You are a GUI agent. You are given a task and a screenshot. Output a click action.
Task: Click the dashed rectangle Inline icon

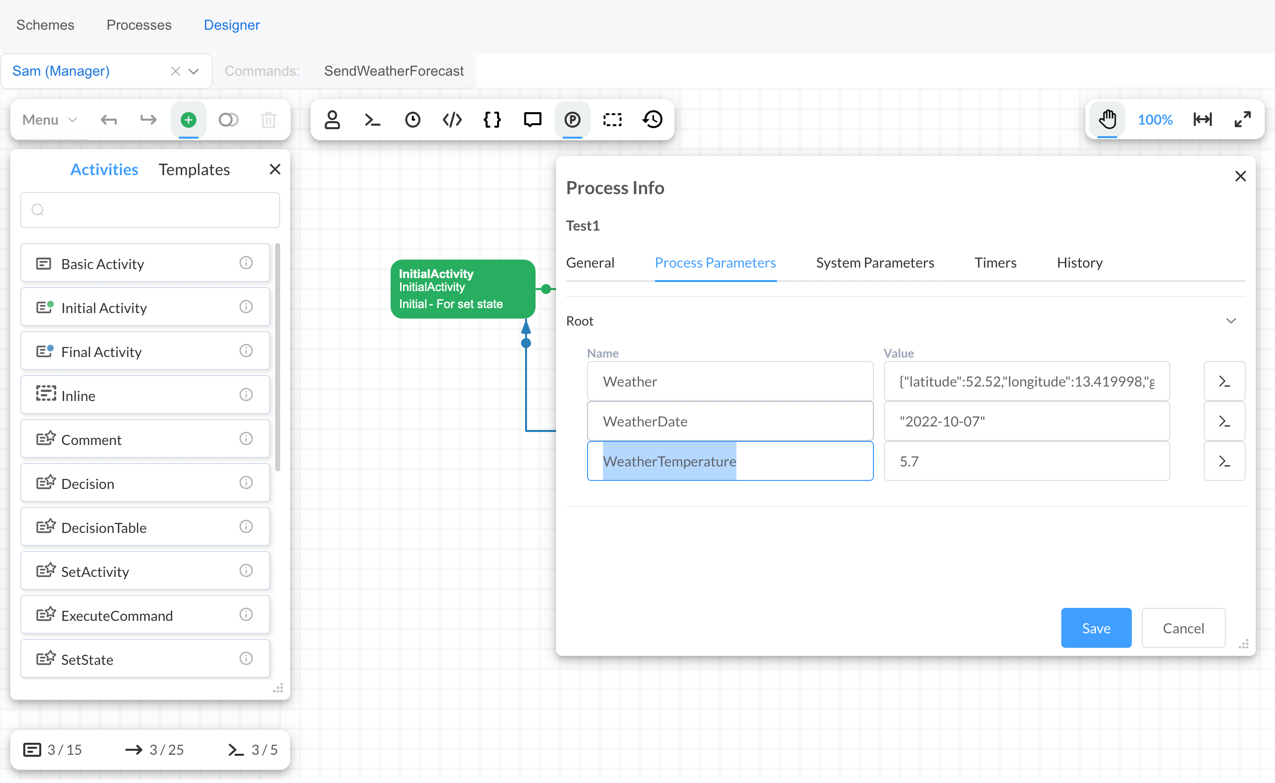point(612,120)
